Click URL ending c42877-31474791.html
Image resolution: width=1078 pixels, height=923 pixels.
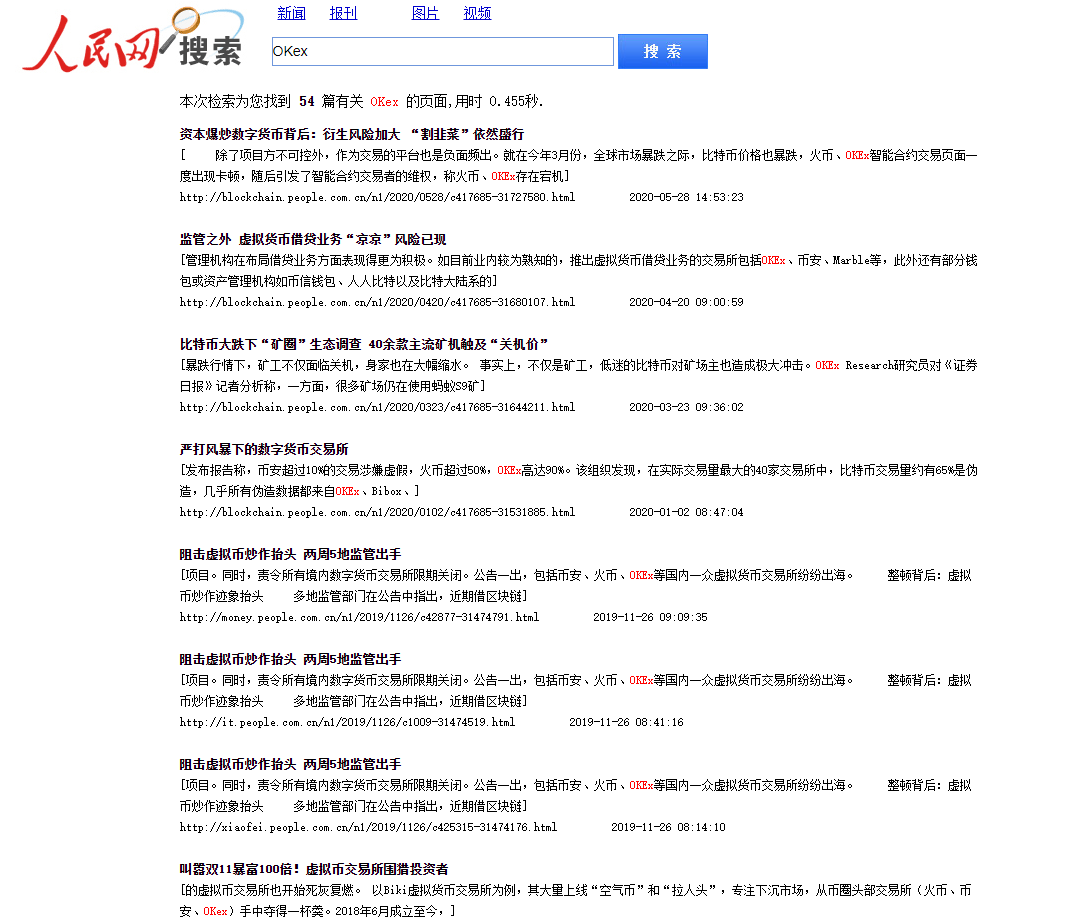[360, 618]
